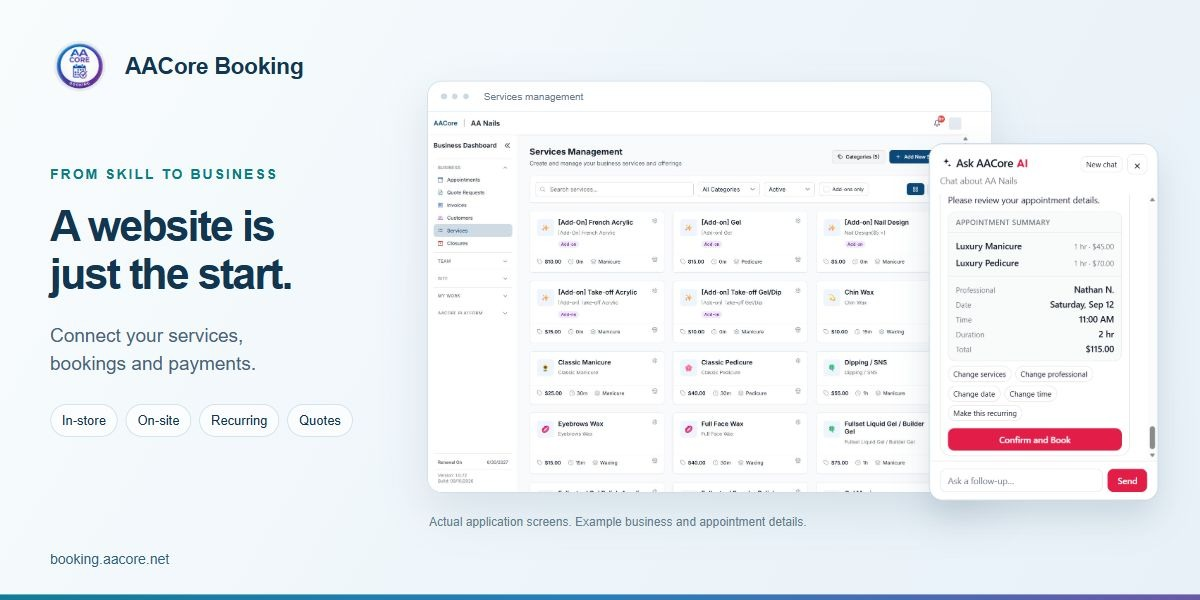Click the AACore Booking round logo
The width and height of the screenshot is (1200, 600).
(80, 66)
